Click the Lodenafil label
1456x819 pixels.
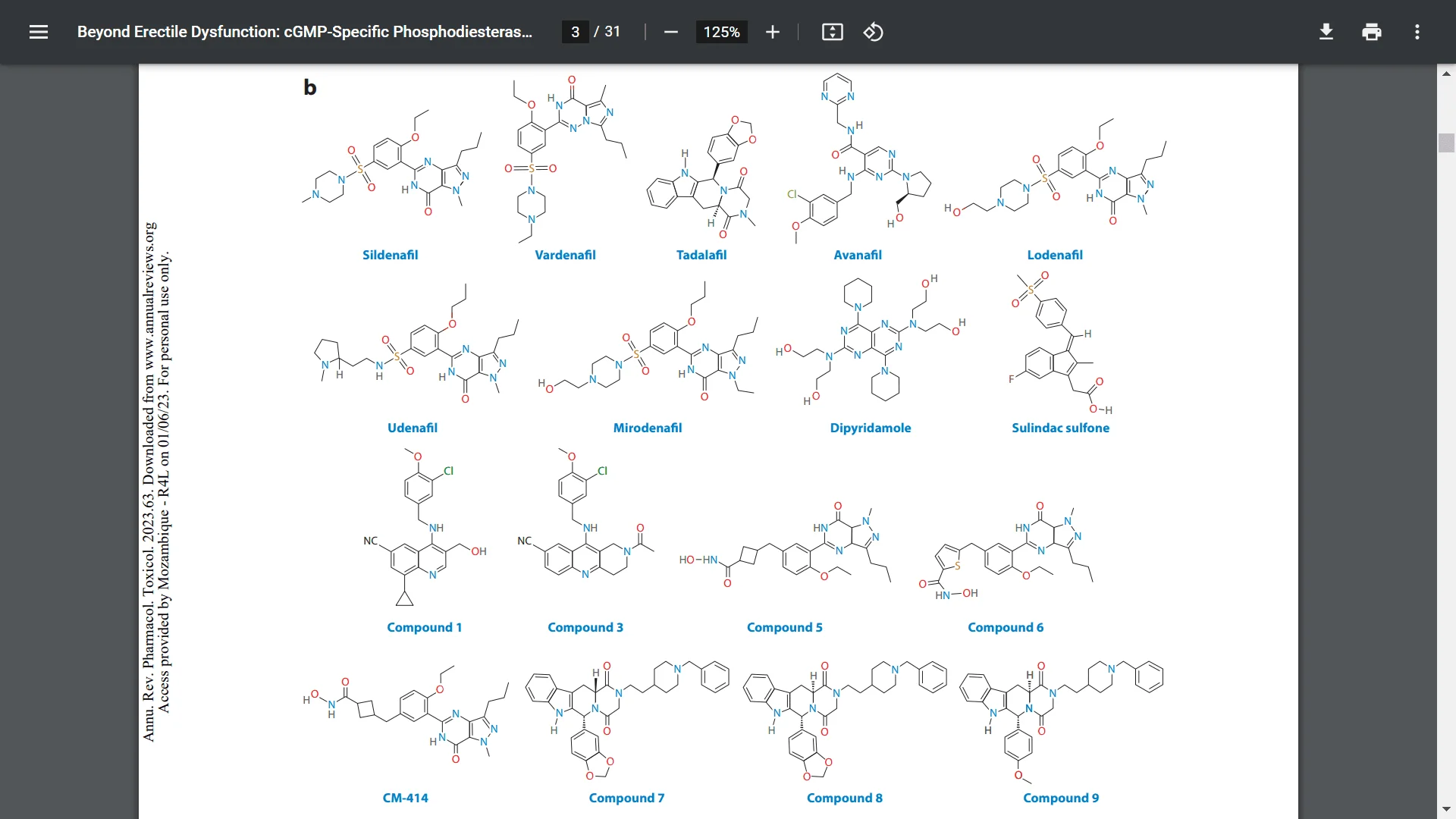pos(1055,255)
